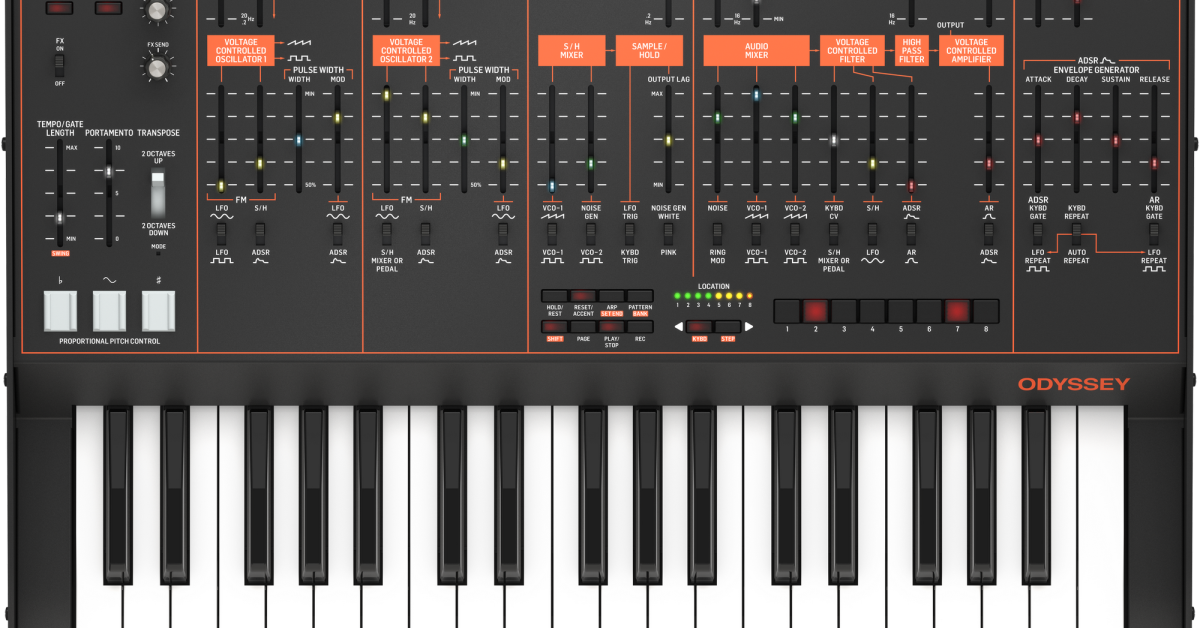Click the ADSR Release slider
This screenshot has height=628, width=1200.
click(x=1154, y=163)
